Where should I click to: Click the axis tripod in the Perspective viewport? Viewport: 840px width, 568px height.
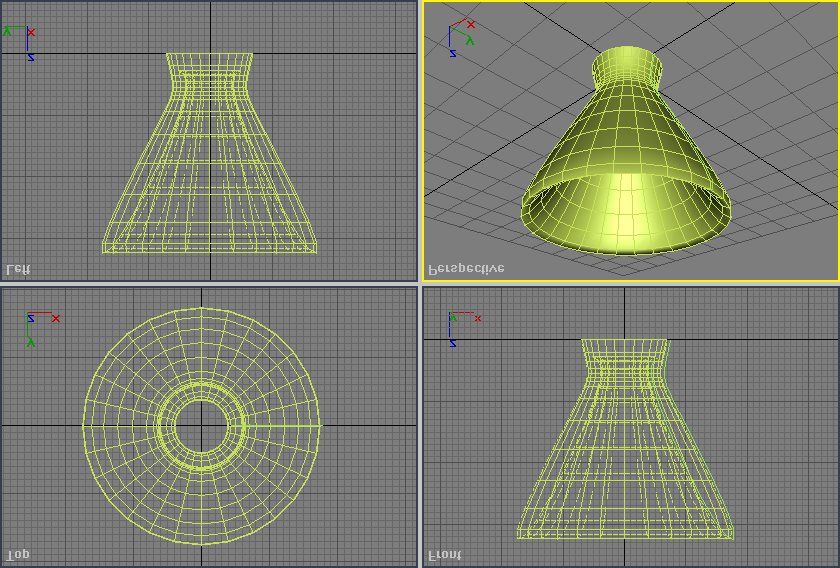tap(461, 39)
